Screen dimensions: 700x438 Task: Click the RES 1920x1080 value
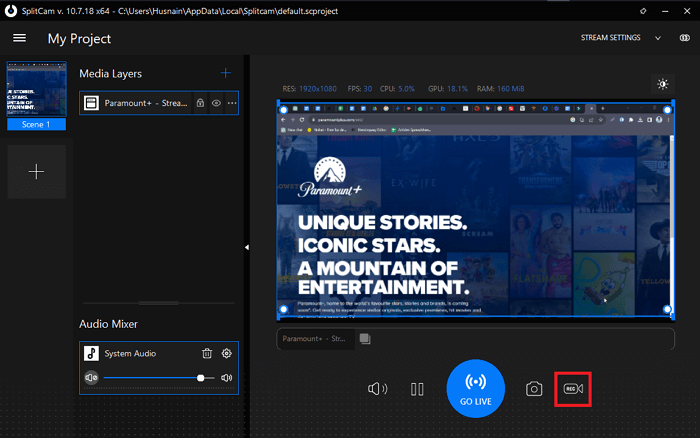tap(318, 89)
